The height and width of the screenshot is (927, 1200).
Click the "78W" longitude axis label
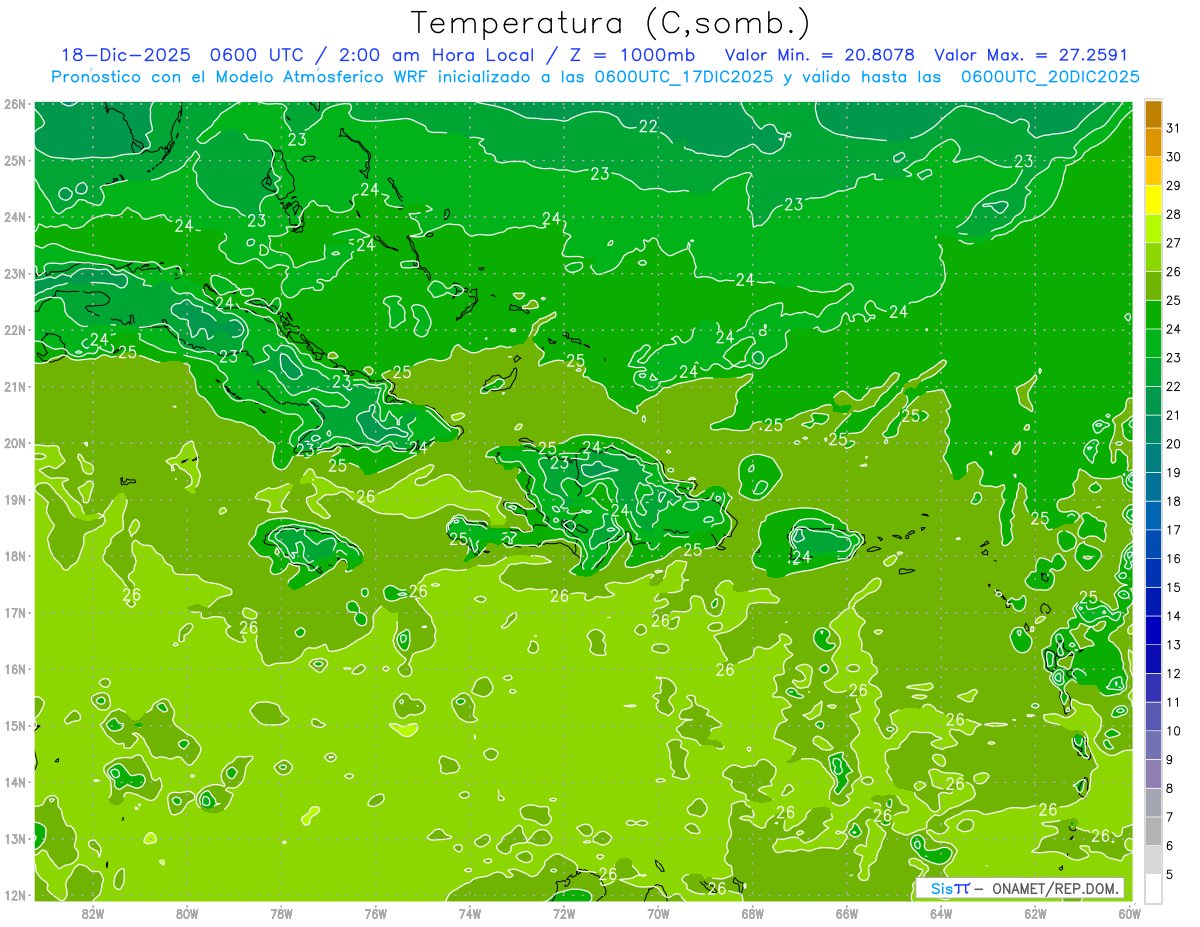coord(281,913)
